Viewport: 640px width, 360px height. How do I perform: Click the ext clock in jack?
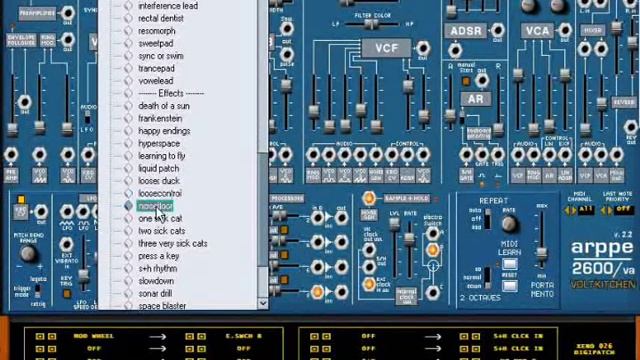369,284
